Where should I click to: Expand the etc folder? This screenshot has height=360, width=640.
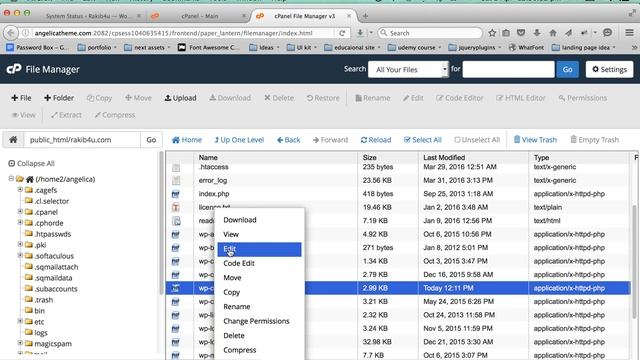(20, 321)
